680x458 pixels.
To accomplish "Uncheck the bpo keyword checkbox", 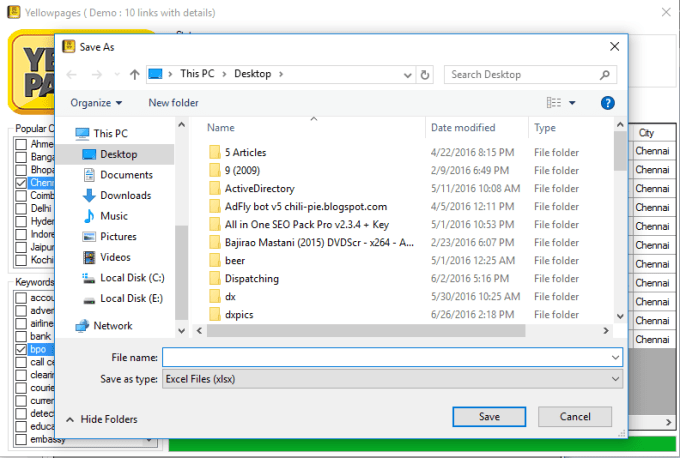I will [x=21, y=349].
